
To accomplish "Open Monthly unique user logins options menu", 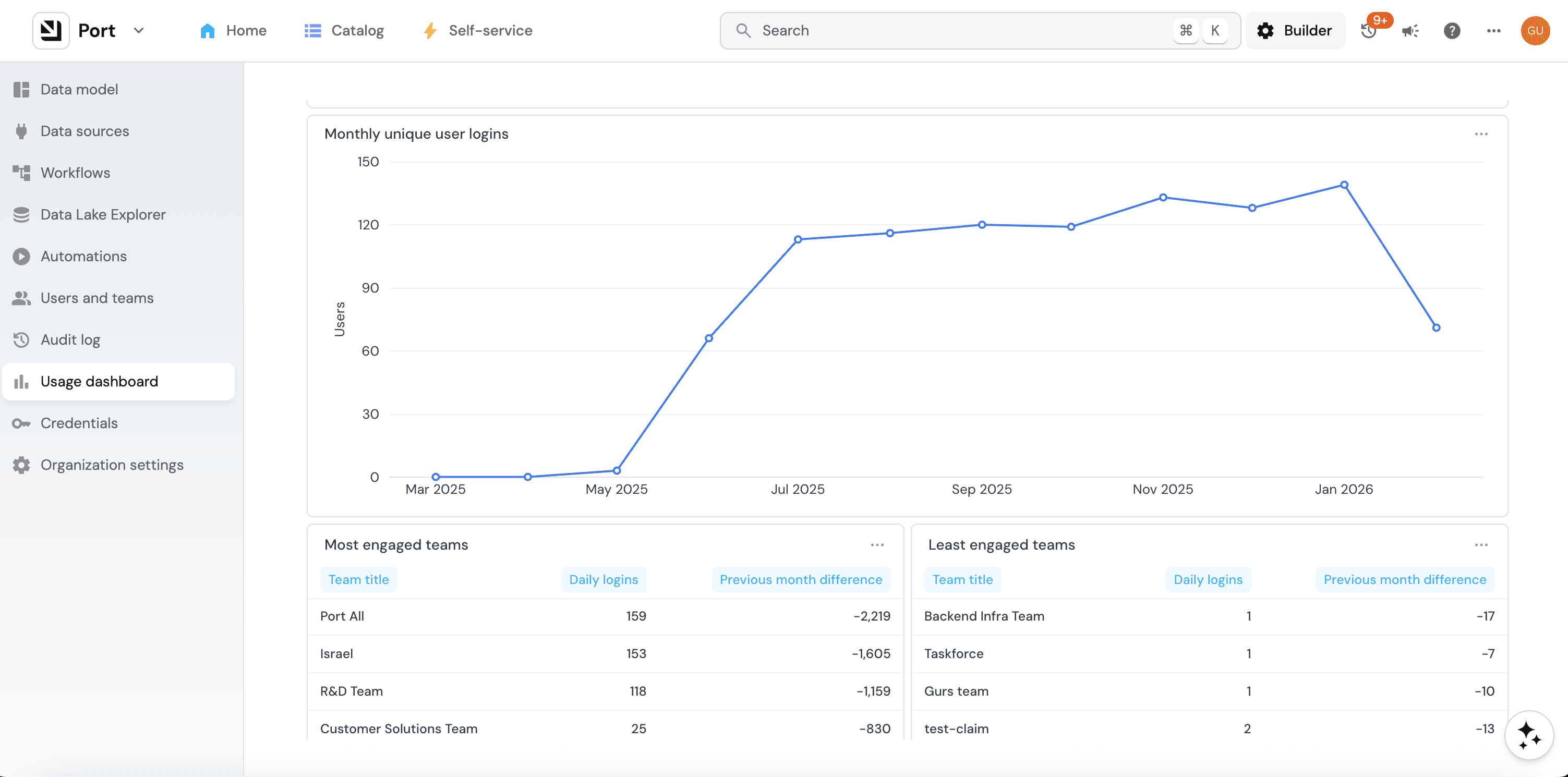I will tap(1481, 134).
